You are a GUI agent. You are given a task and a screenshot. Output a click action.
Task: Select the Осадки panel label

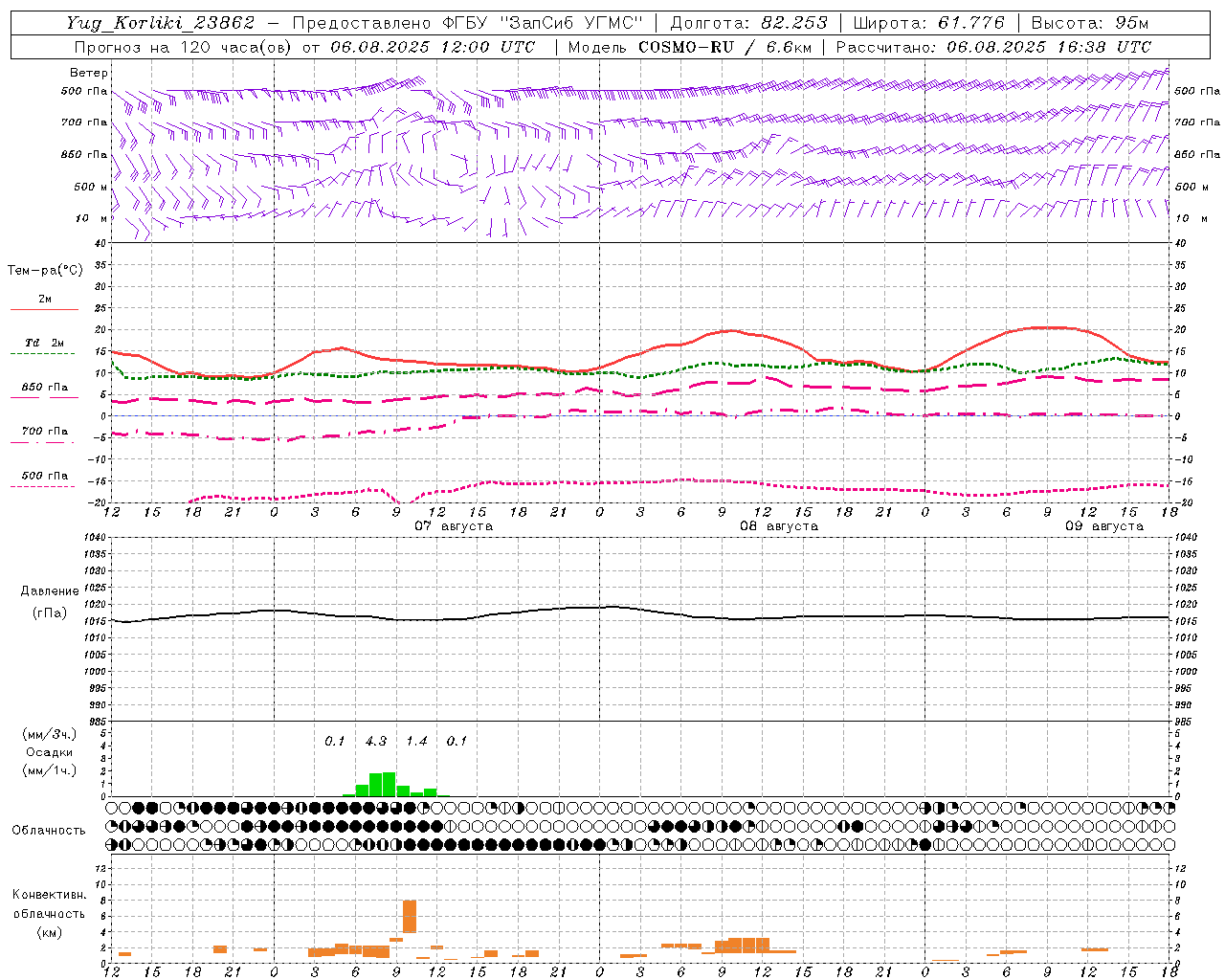coord(50,752)
